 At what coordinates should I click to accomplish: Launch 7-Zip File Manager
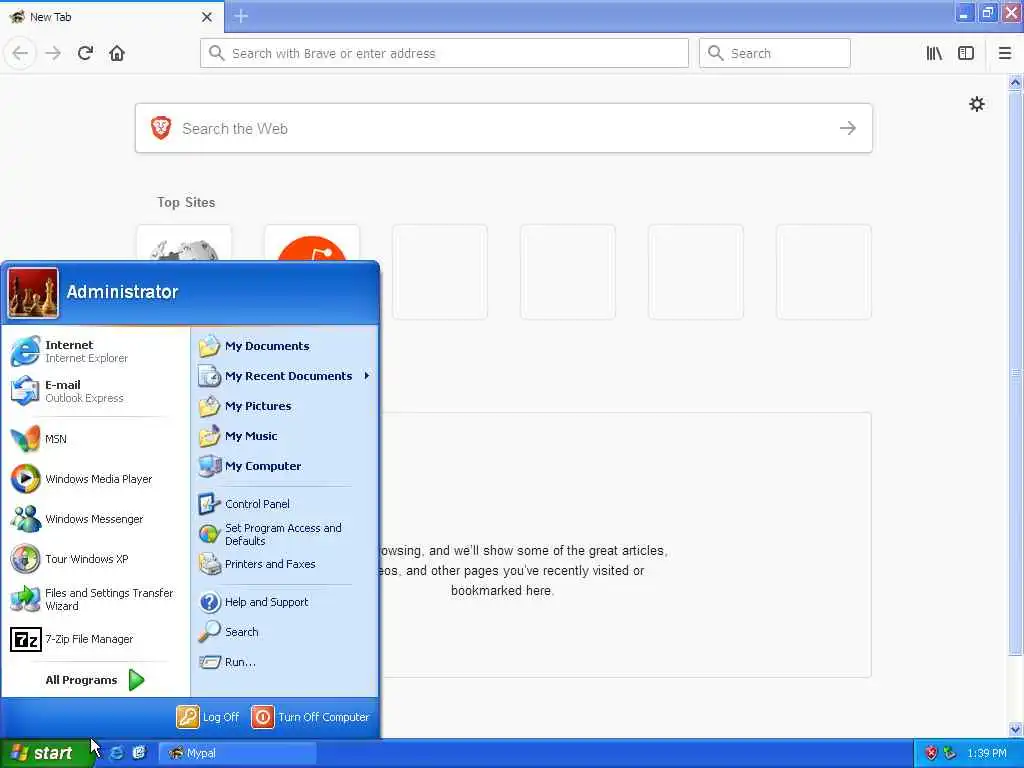(96, 639)
